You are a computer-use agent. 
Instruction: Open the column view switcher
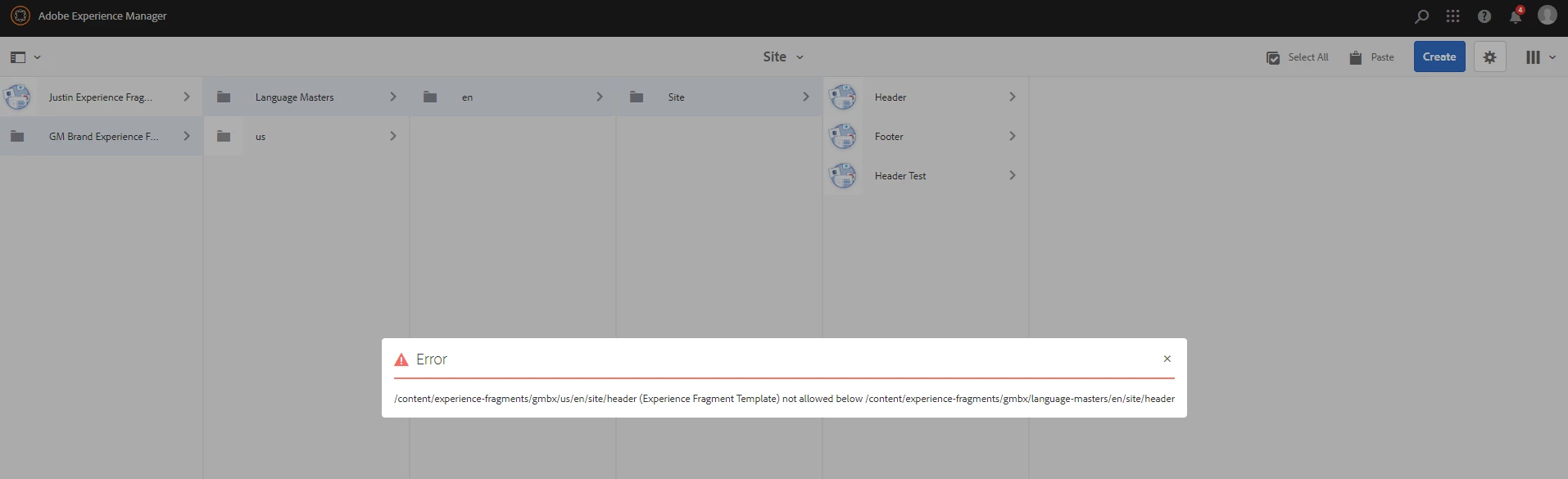click(x=1540, y=57)
